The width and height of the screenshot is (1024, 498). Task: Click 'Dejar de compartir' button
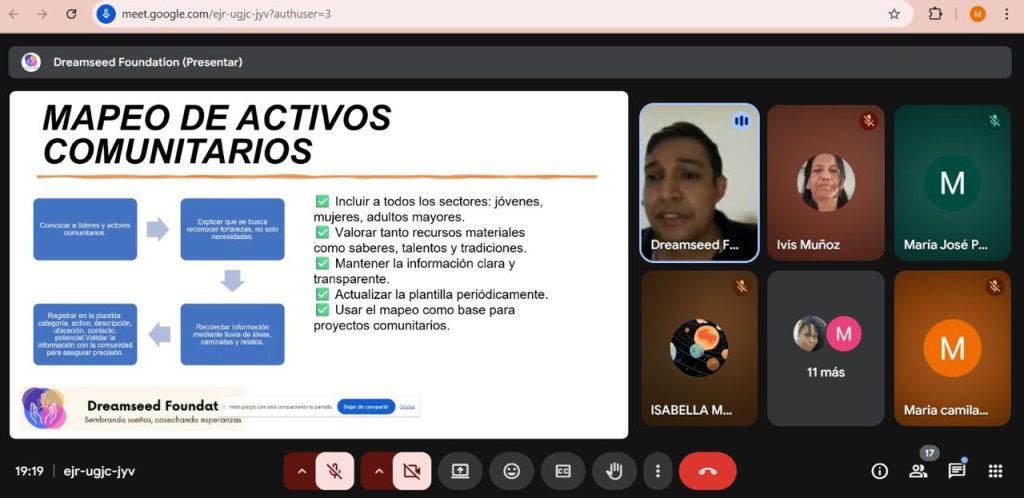366,406
